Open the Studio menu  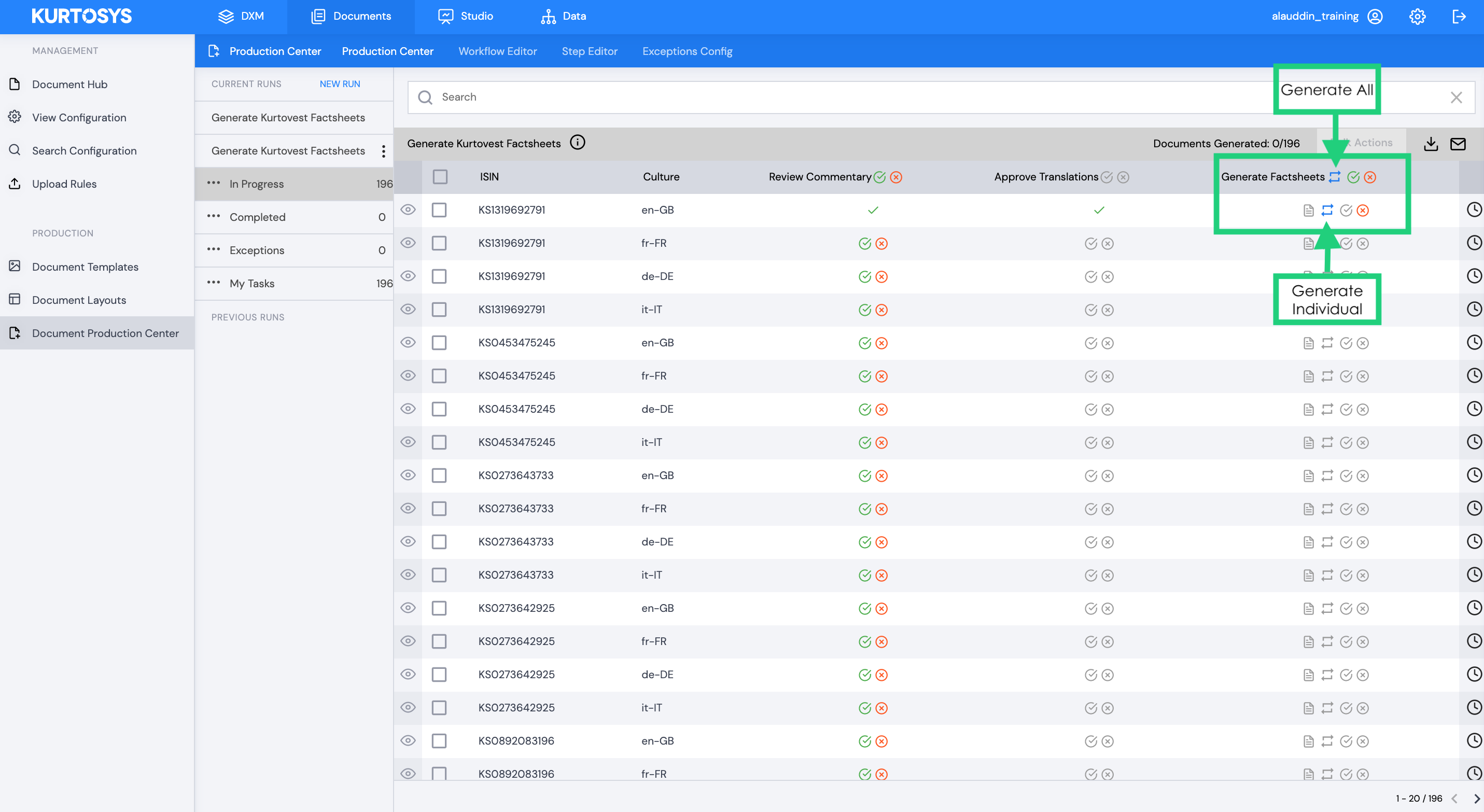[466, 16]
